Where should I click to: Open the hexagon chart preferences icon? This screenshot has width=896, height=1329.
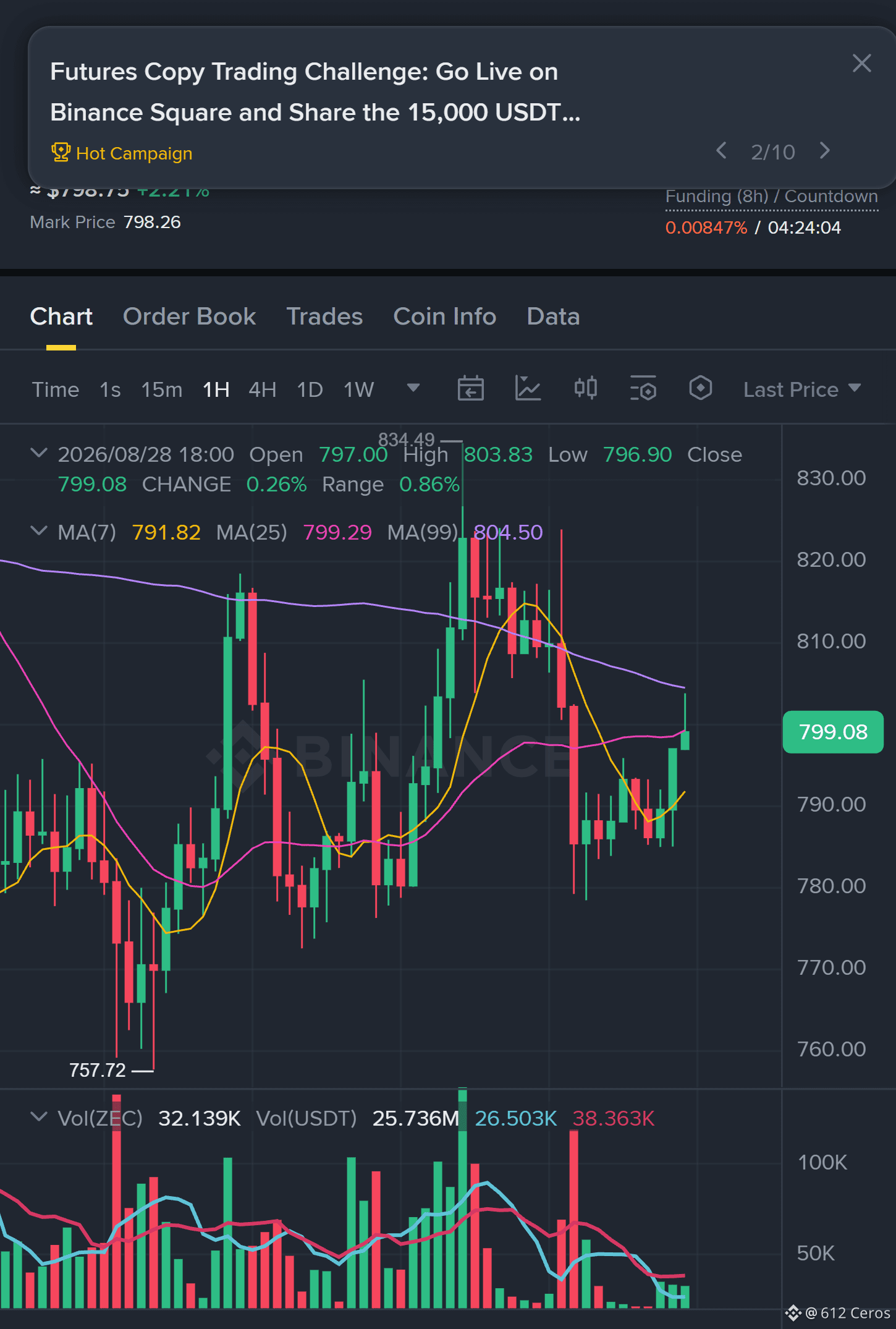701,389
